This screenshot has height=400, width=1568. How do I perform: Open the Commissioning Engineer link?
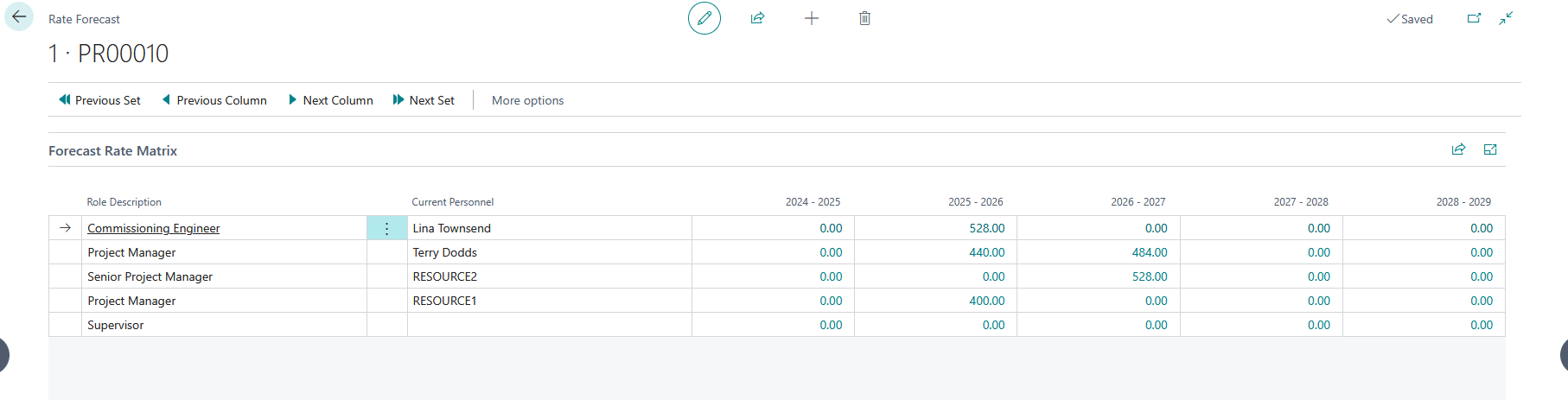154,228
